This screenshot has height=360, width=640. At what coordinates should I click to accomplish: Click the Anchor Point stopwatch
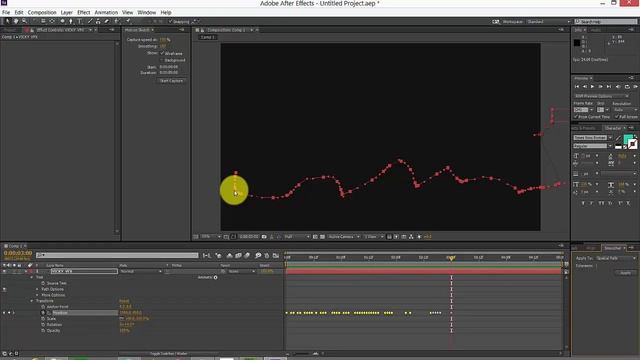[43, 307]
